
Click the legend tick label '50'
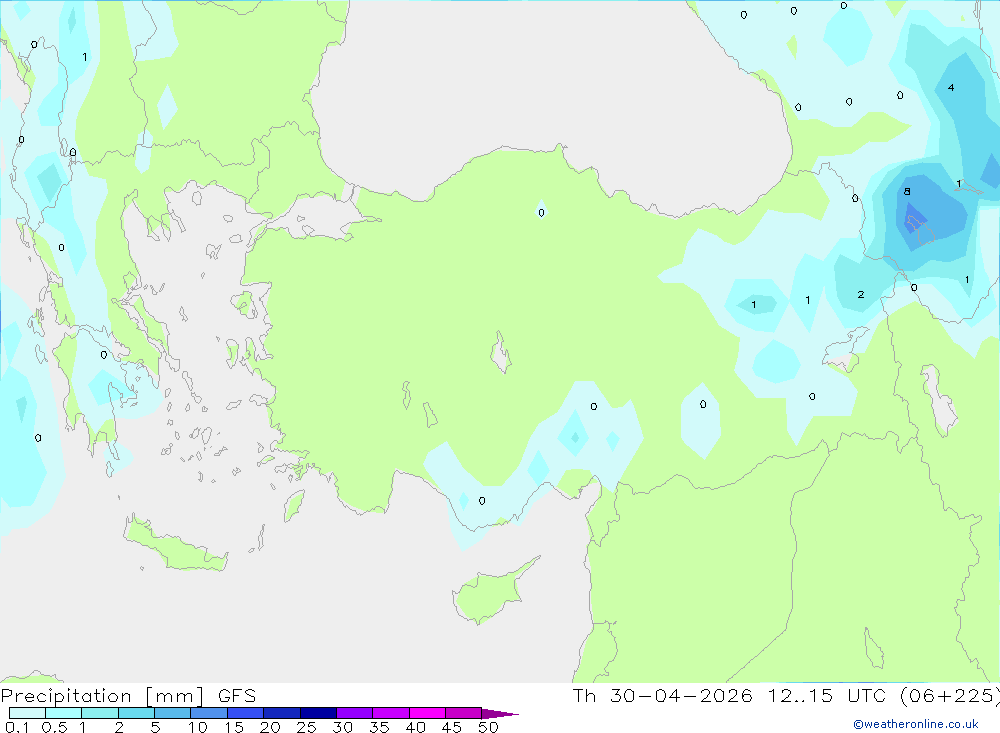click(x=488, y=727)
